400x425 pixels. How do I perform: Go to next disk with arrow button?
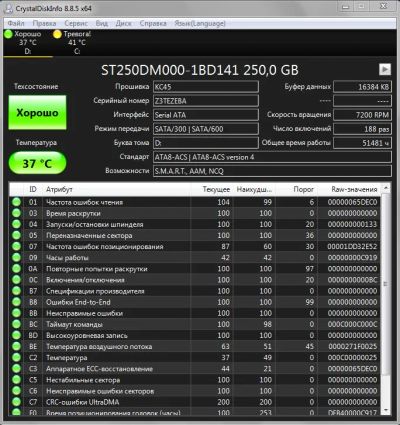point(385,69)
